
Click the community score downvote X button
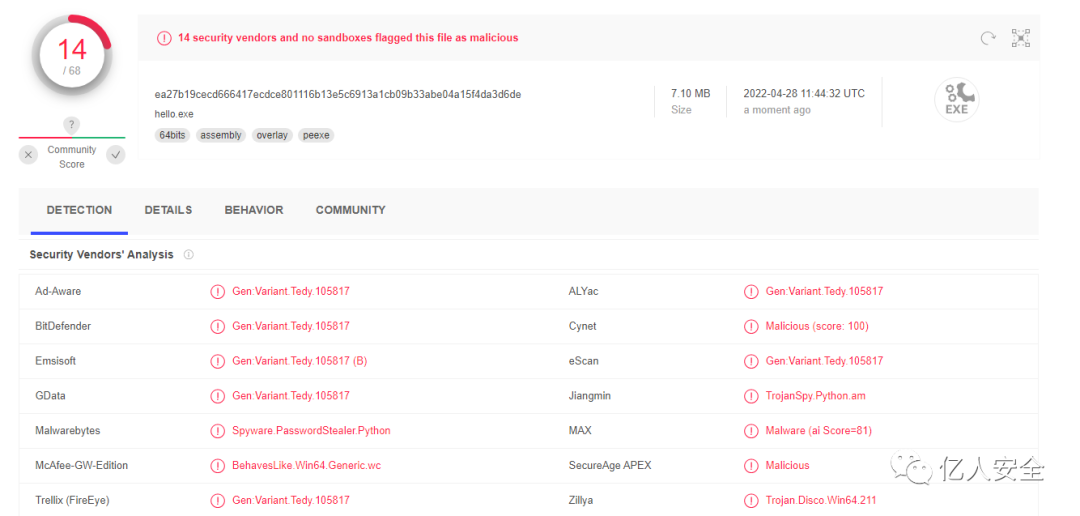point(28,155)
